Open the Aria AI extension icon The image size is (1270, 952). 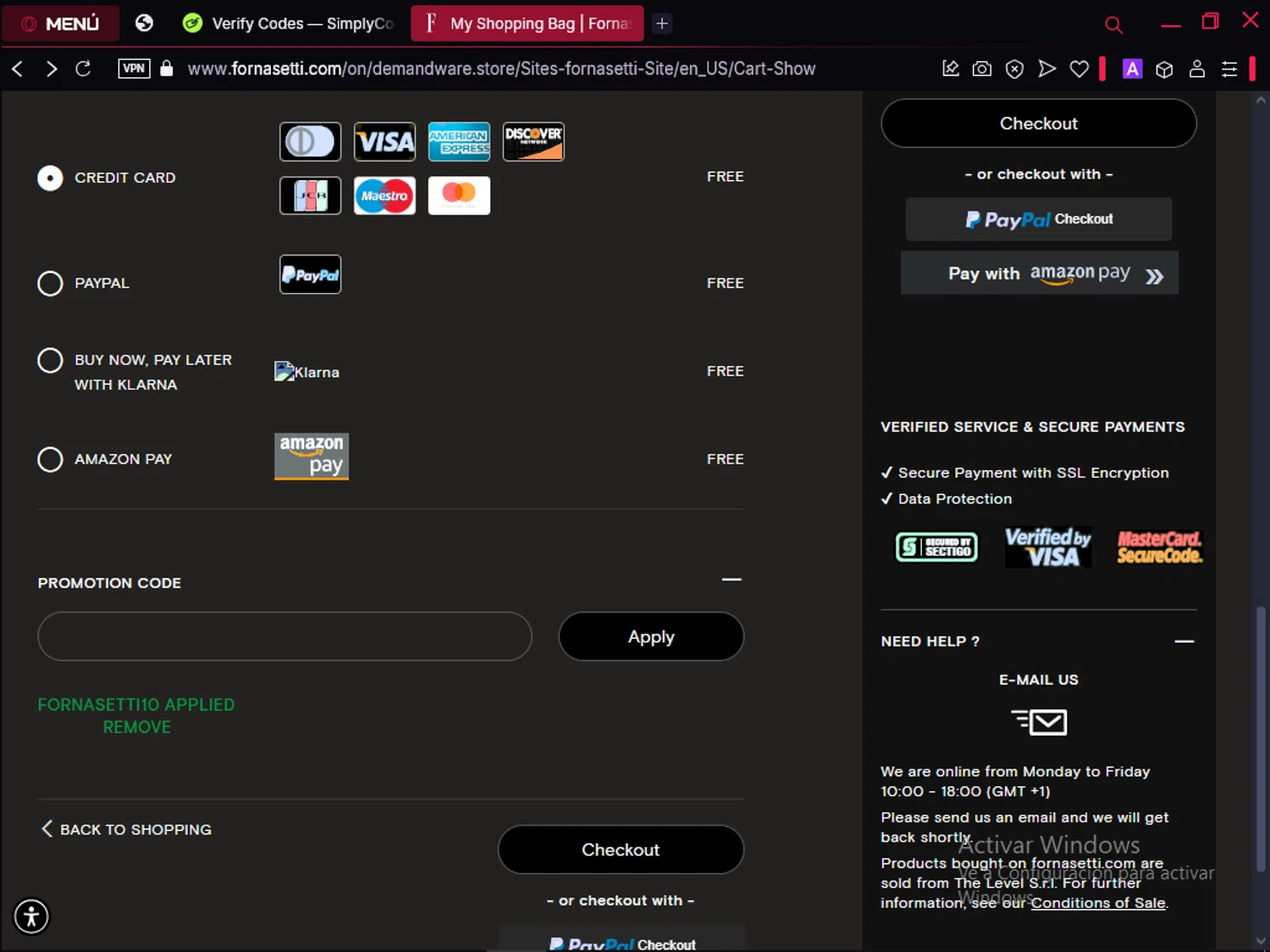(x=1132, y=69)
